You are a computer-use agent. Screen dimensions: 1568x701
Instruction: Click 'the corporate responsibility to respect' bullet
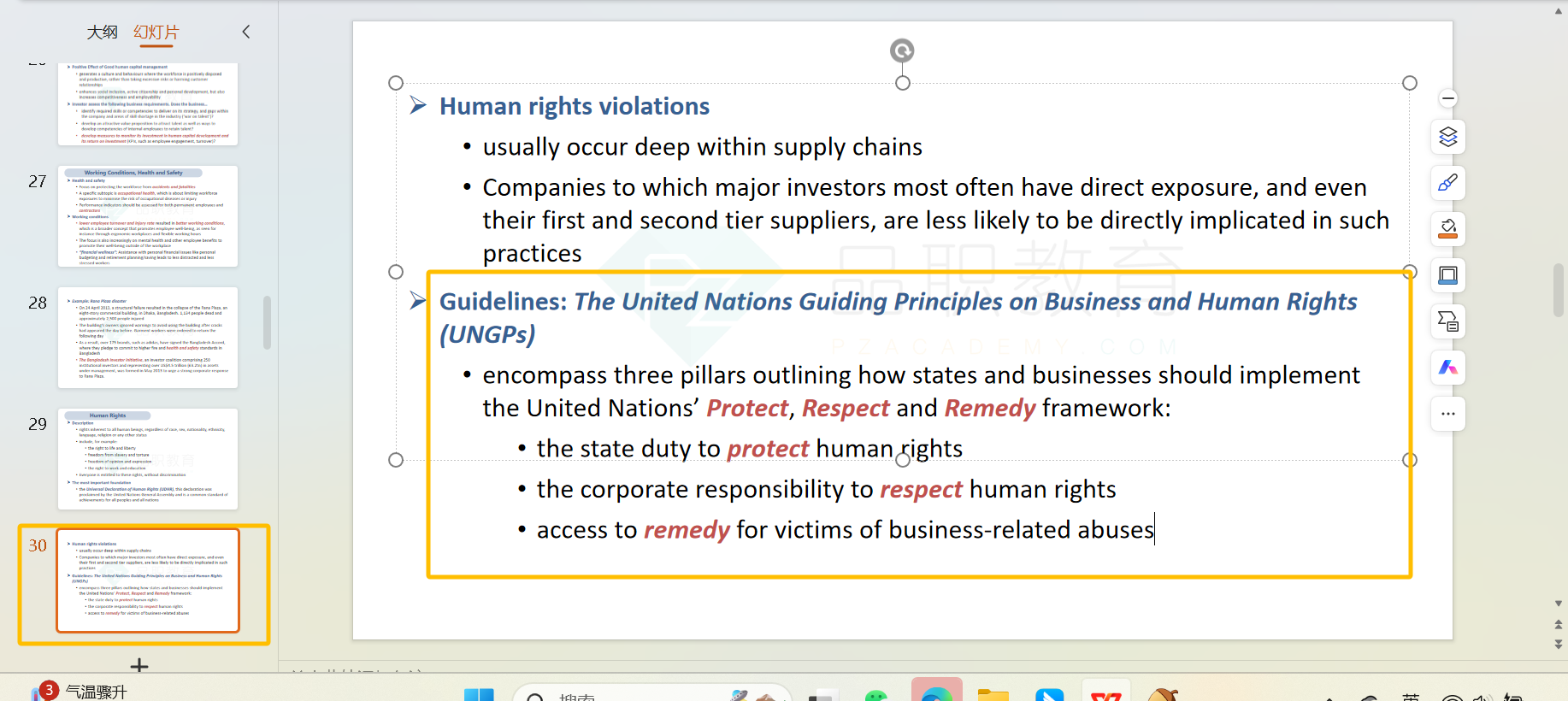(826, 489)
